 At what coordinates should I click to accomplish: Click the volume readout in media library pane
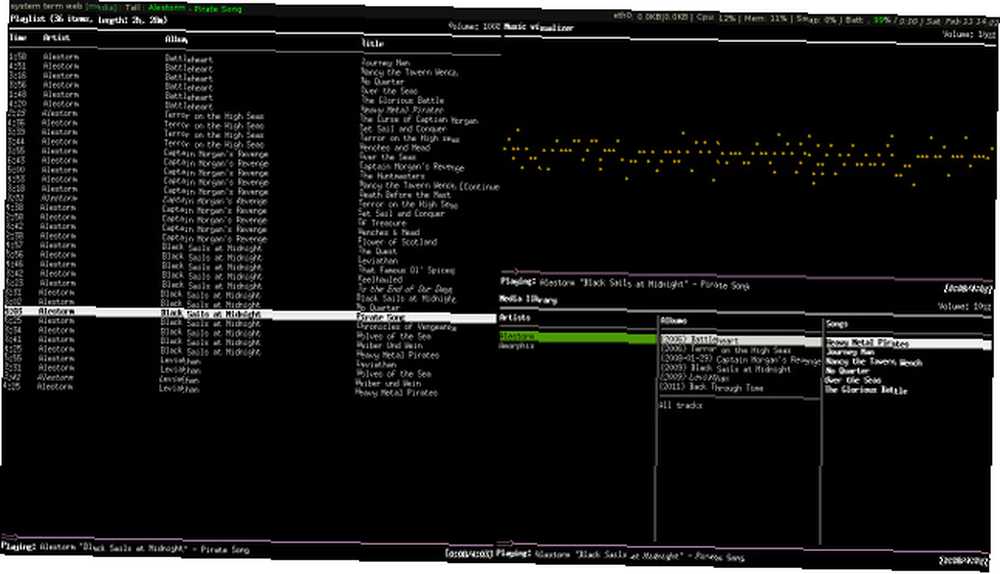[x=964, y=306]
